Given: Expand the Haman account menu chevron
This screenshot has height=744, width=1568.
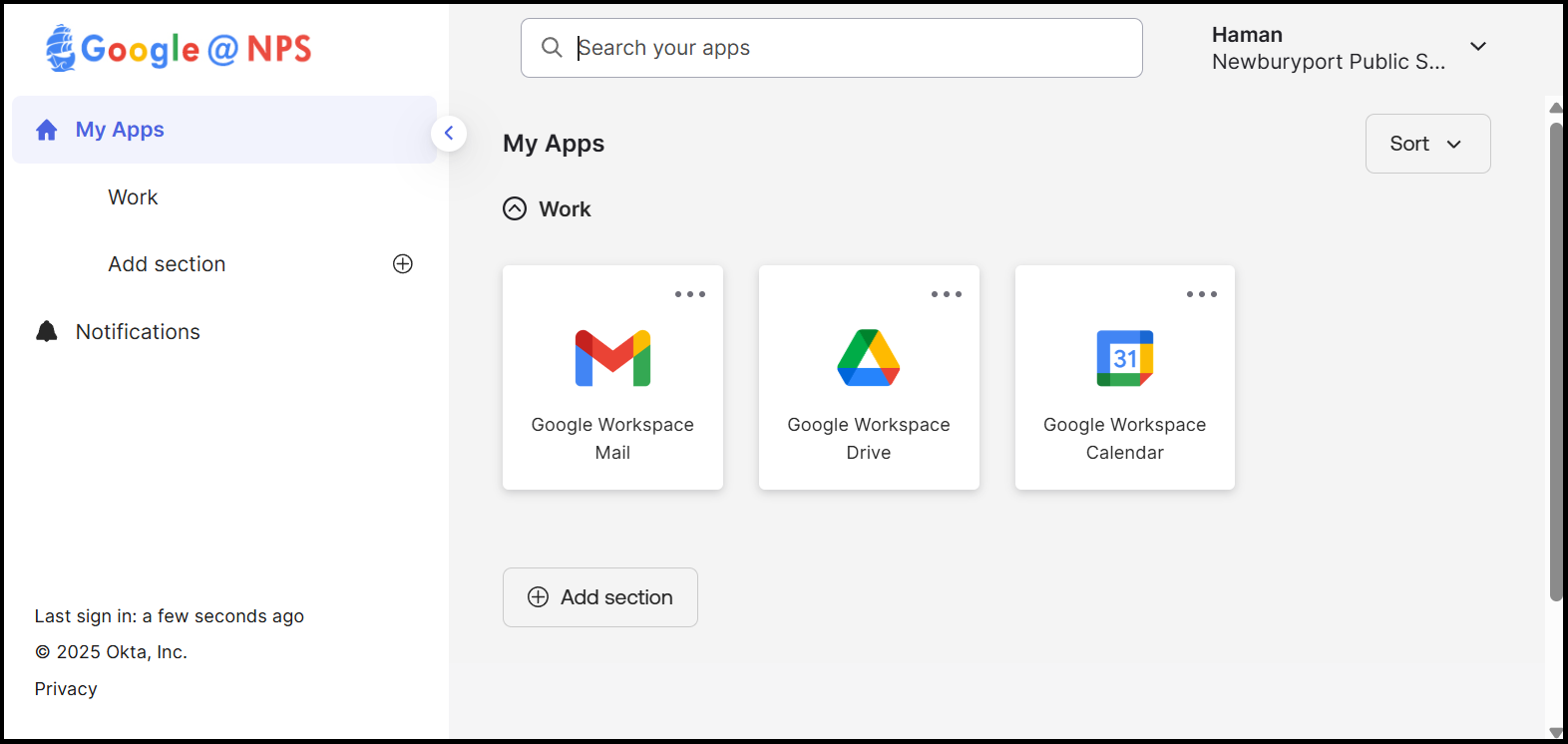Looking at the screenshot, I should click(1478, 47).
